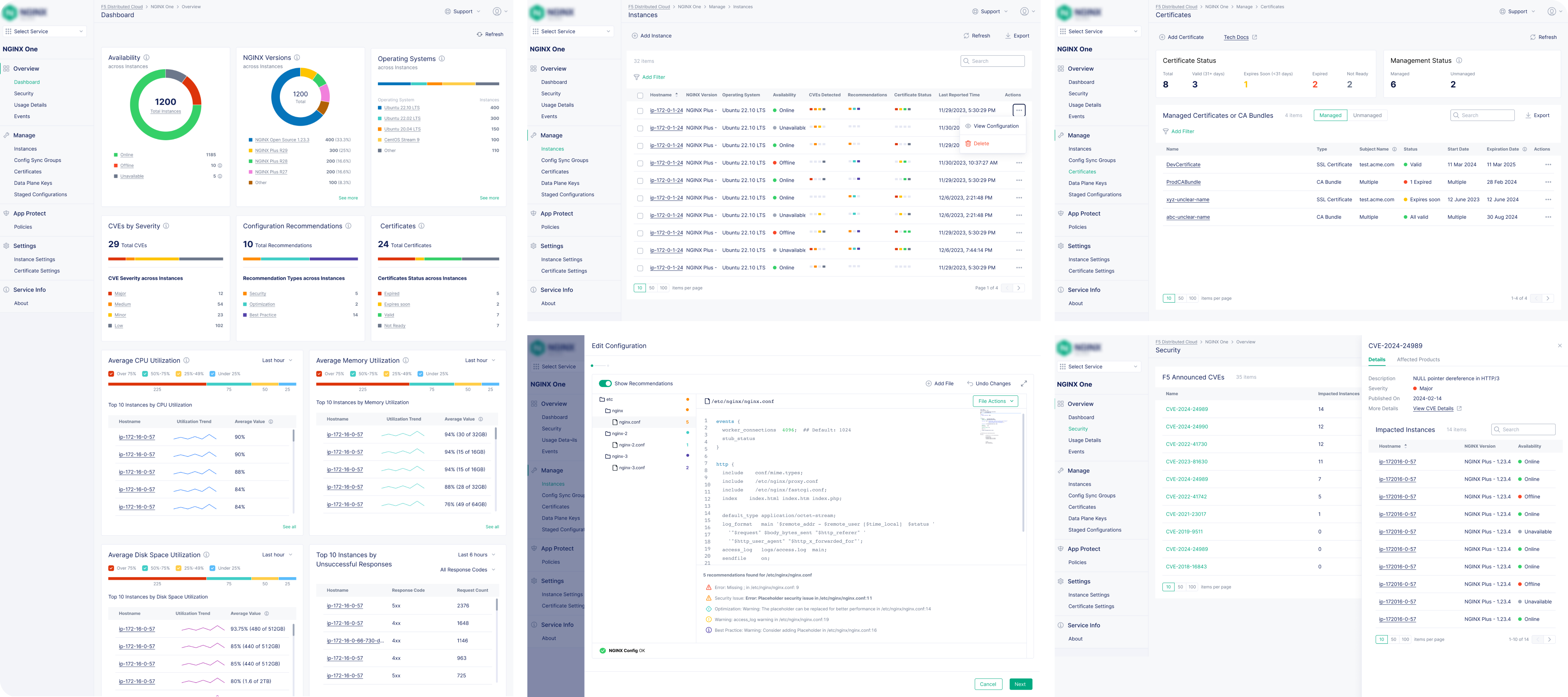Select the Details tab in CVE panel

click(1377, 360)
